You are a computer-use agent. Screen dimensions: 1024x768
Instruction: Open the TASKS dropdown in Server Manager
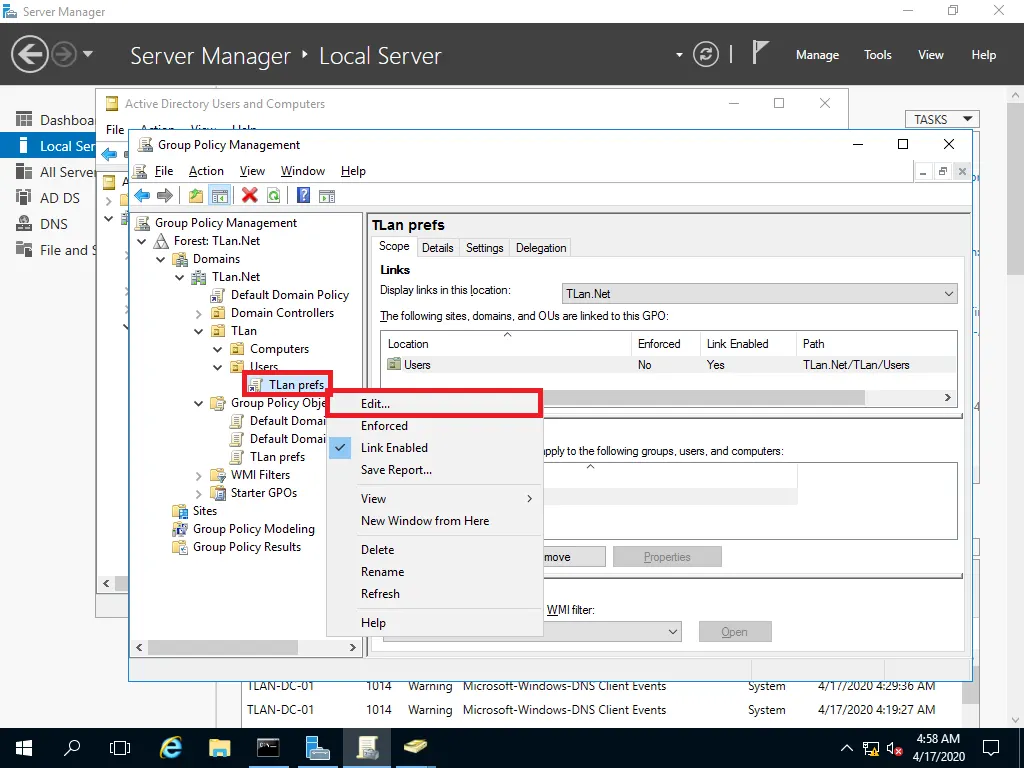[942, 120]
